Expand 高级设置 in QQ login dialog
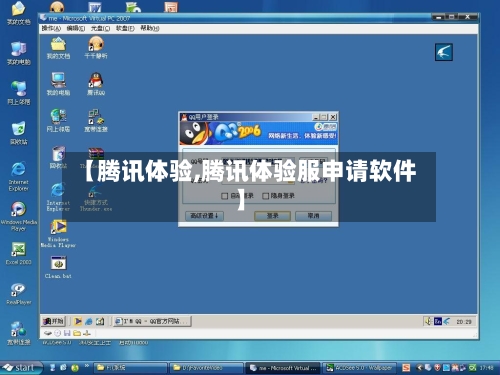The image size is (500, 375). [204, 216]
